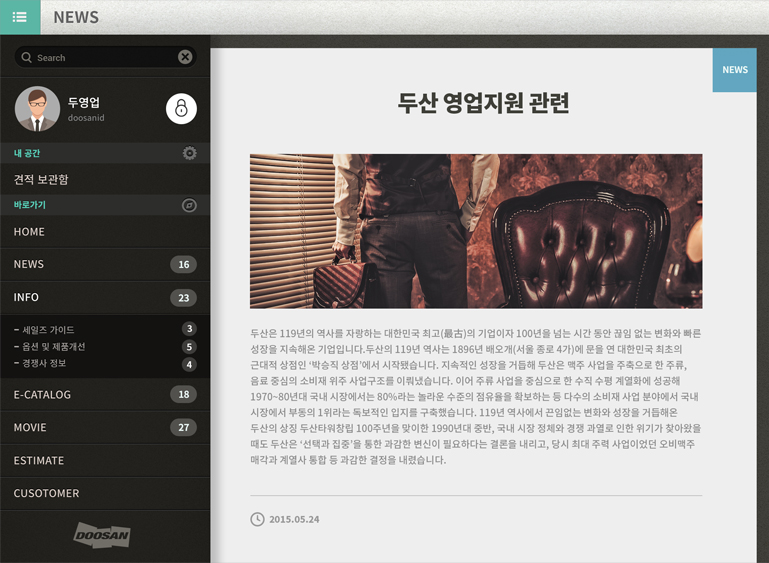The width and height of the screenshot is (769, 563).
Task: Click the NEWS badge count 16
Action: tap(183, 264)
